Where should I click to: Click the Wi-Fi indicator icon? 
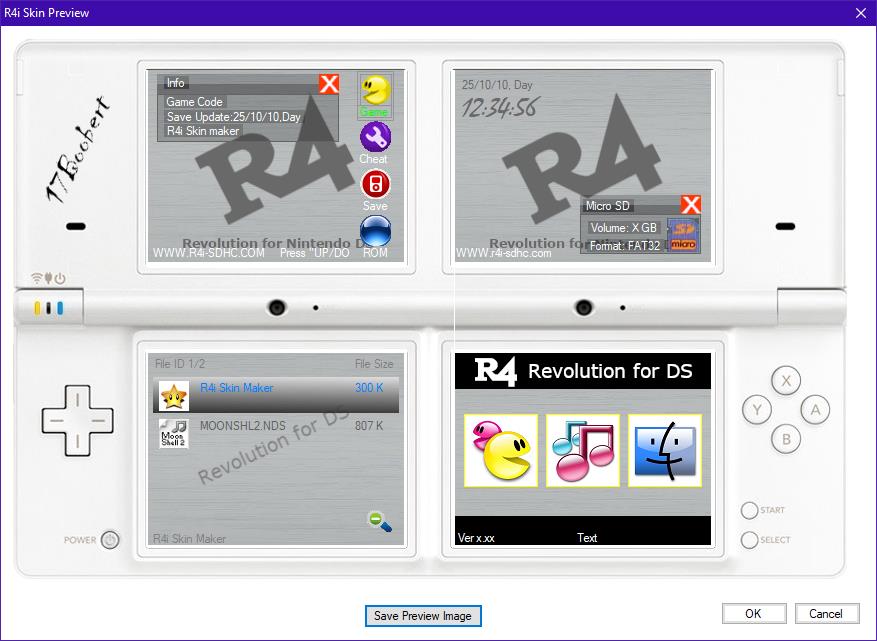point(37,277)
